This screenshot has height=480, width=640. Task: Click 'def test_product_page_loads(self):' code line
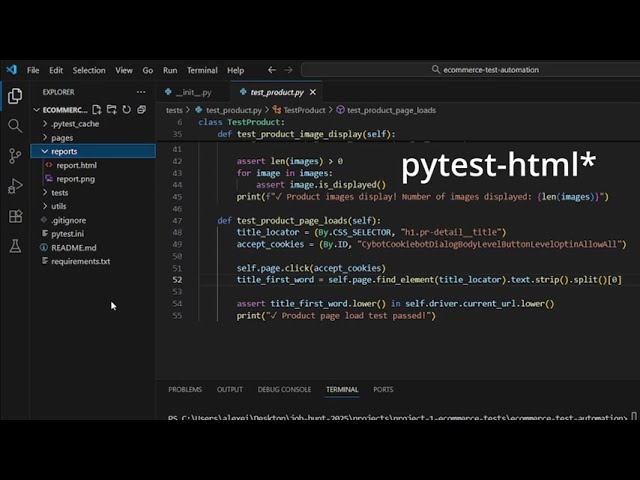(x=299, y=220)
